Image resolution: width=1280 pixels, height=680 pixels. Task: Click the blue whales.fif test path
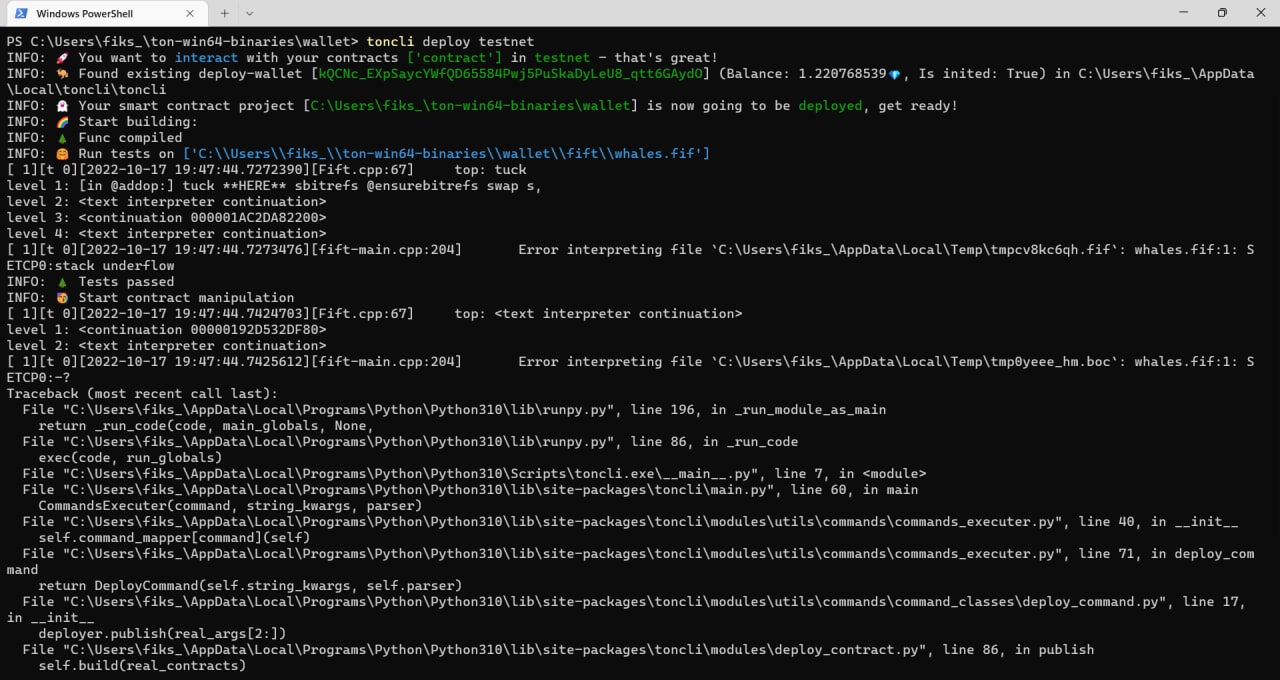[446, 154]
